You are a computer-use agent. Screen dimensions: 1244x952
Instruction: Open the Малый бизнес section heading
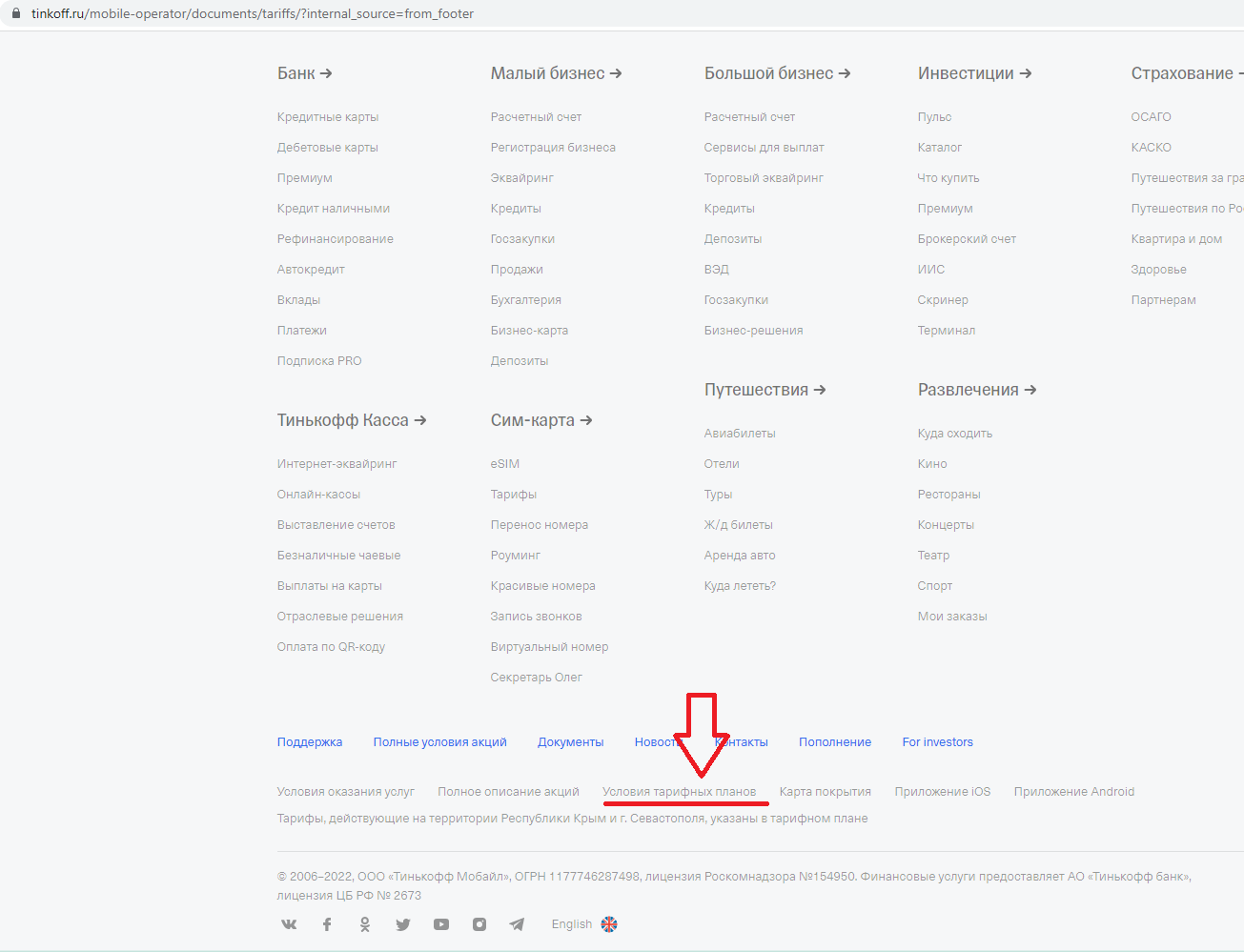tap(557, 73)
